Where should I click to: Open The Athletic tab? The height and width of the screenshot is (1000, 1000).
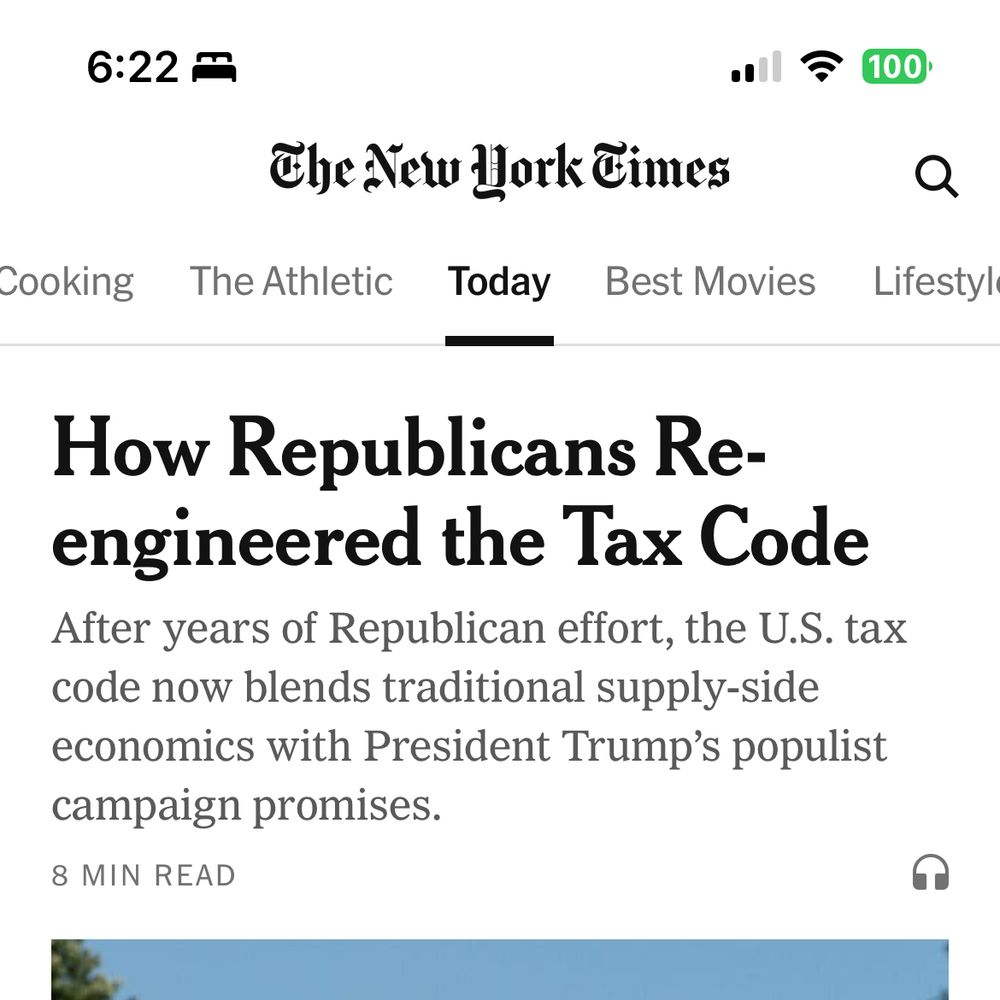[x=291, y=281]
